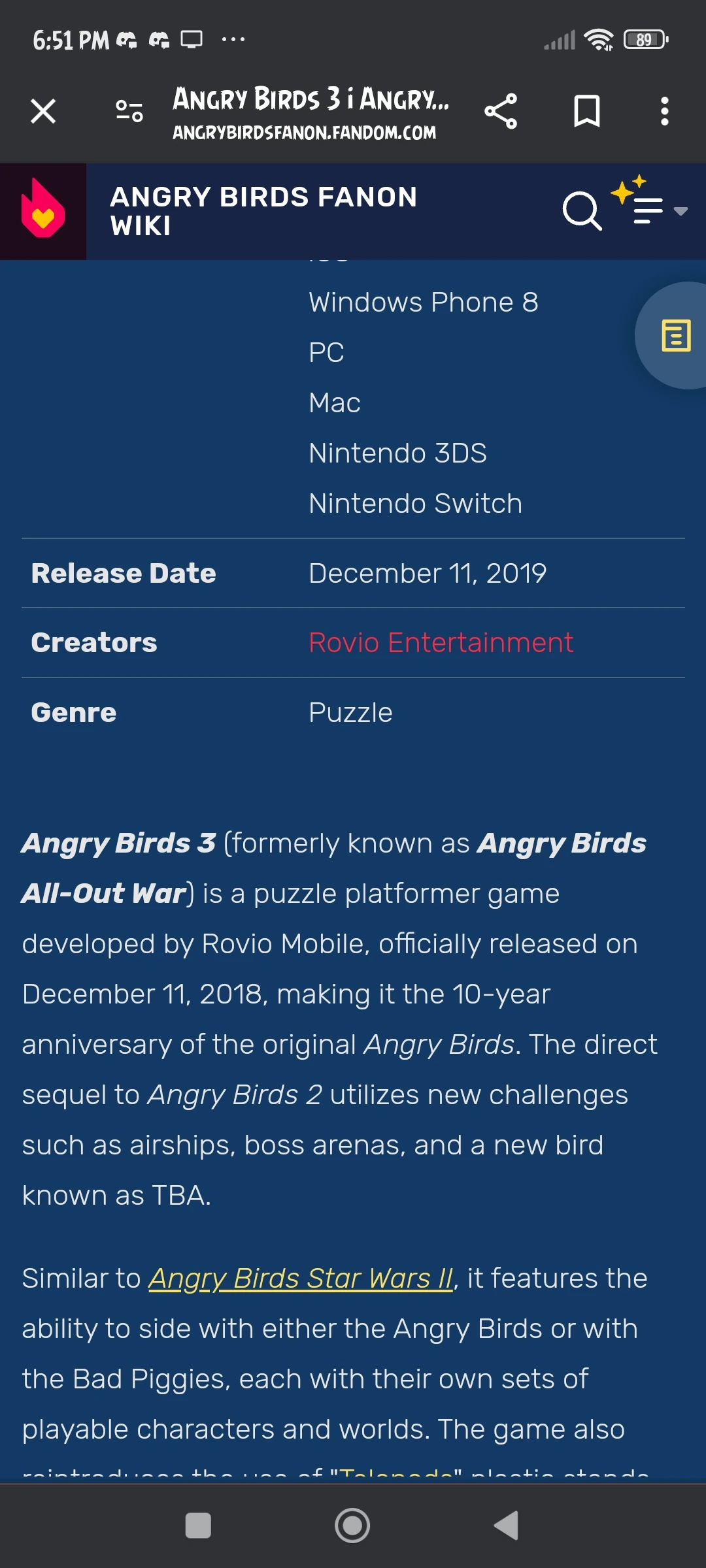Open wiki search magnifier
The width and height of the screenshot is (706, 1568).
coord(581,211)
